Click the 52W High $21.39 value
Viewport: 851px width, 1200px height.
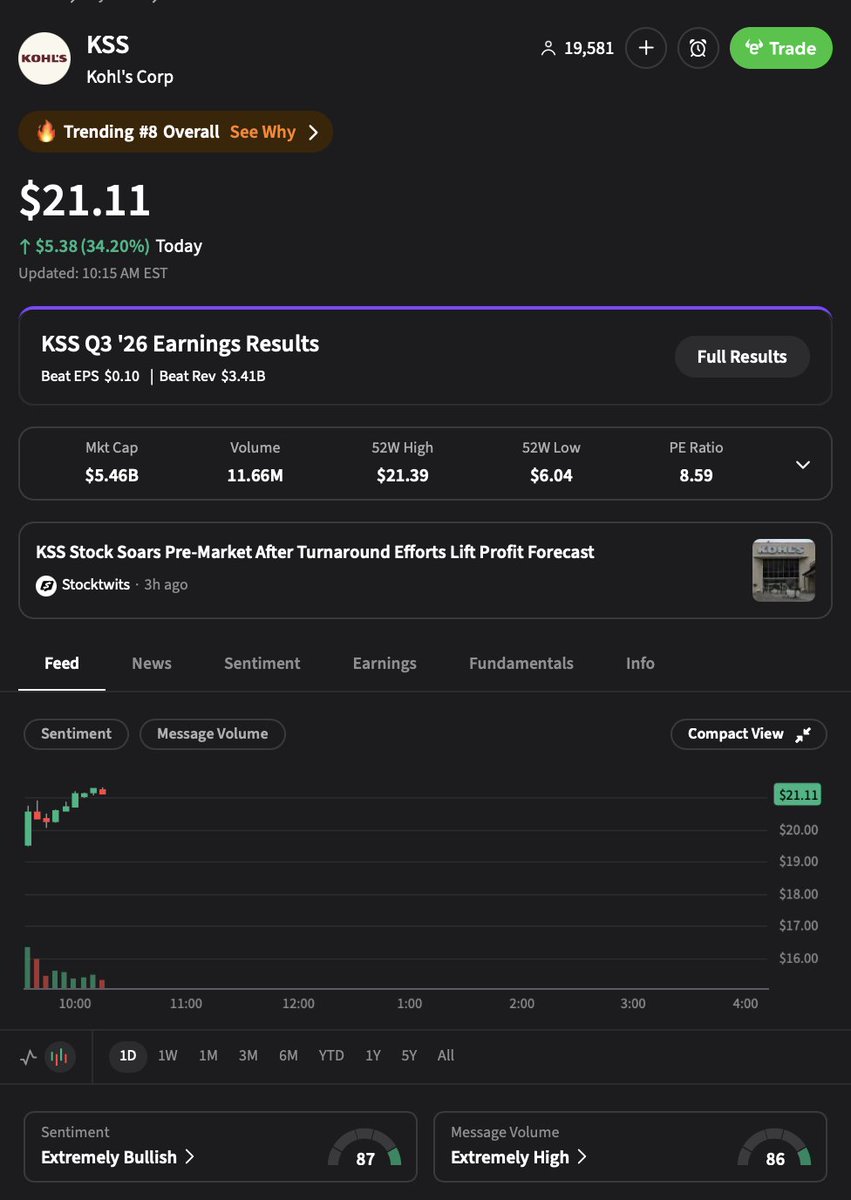pyautogui.click(x=403, y=476)
